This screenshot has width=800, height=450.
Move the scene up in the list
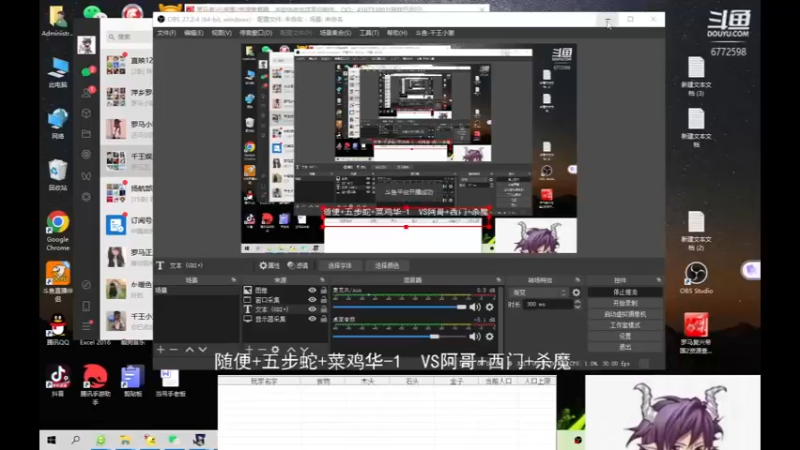[189, 349]
